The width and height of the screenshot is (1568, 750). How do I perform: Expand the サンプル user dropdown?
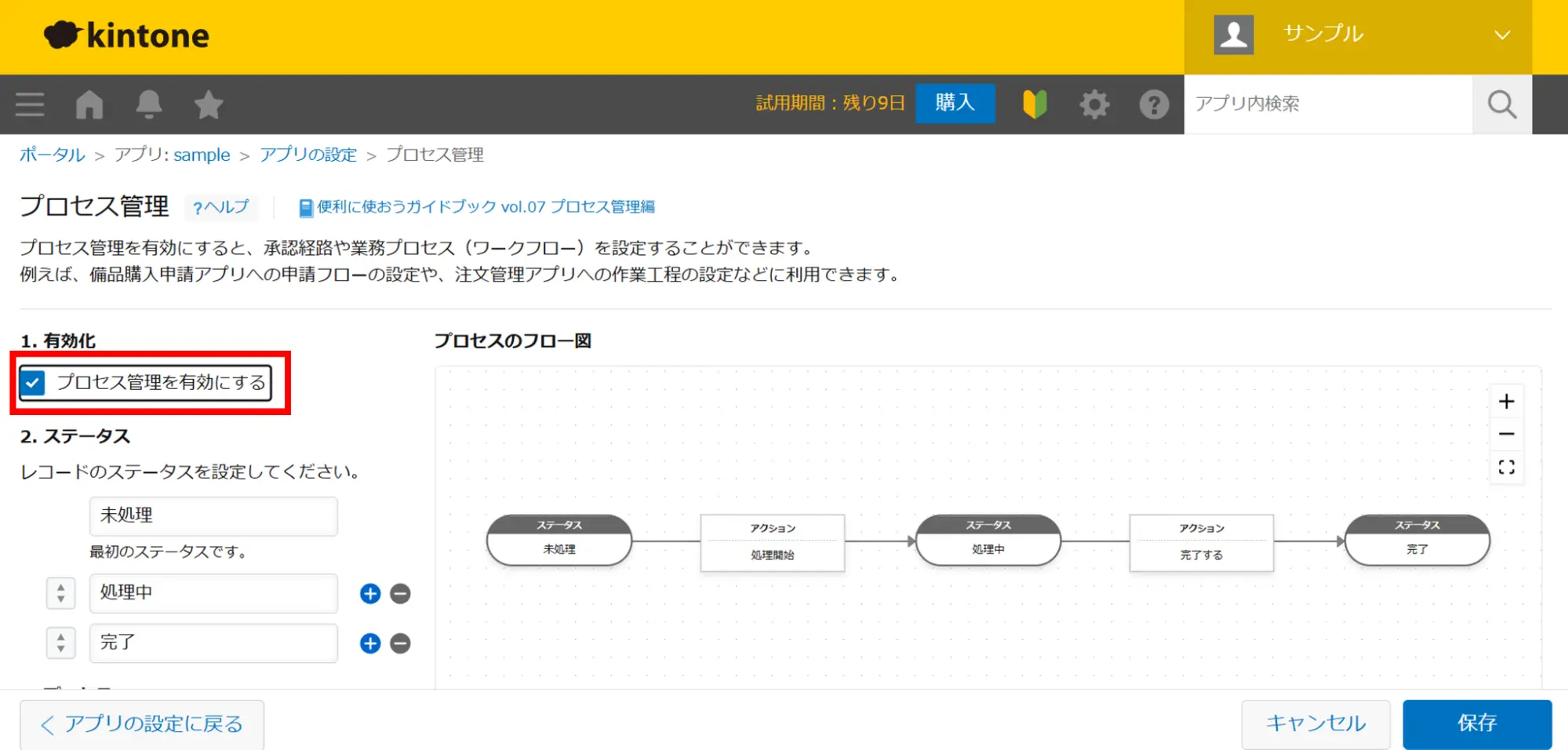tap(1501, 35)
